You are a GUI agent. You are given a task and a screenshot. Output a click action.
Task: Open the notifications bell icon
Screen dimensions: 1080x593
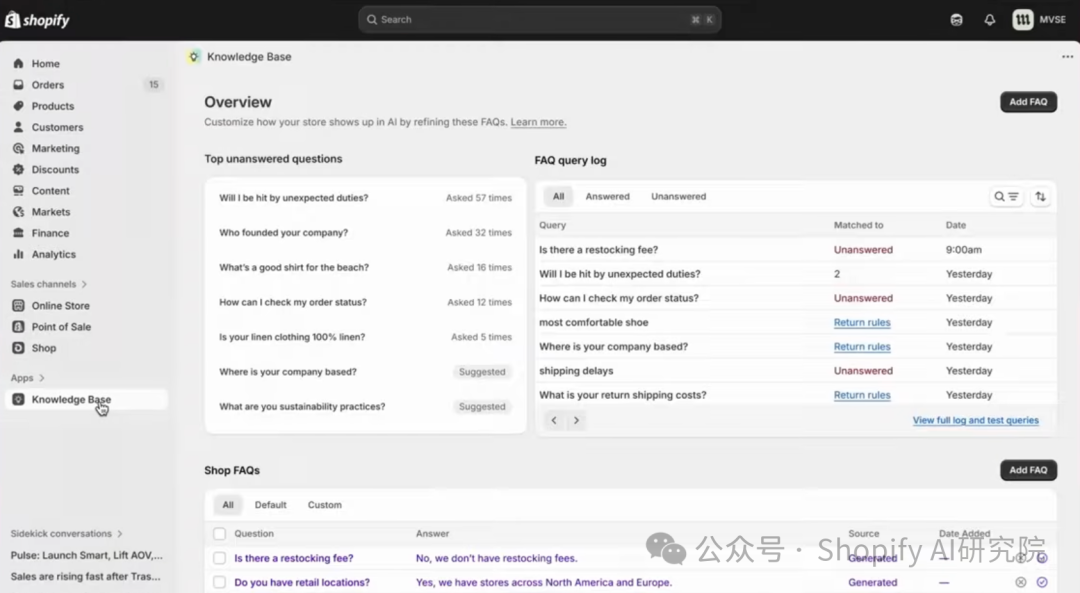click(989, 20)
